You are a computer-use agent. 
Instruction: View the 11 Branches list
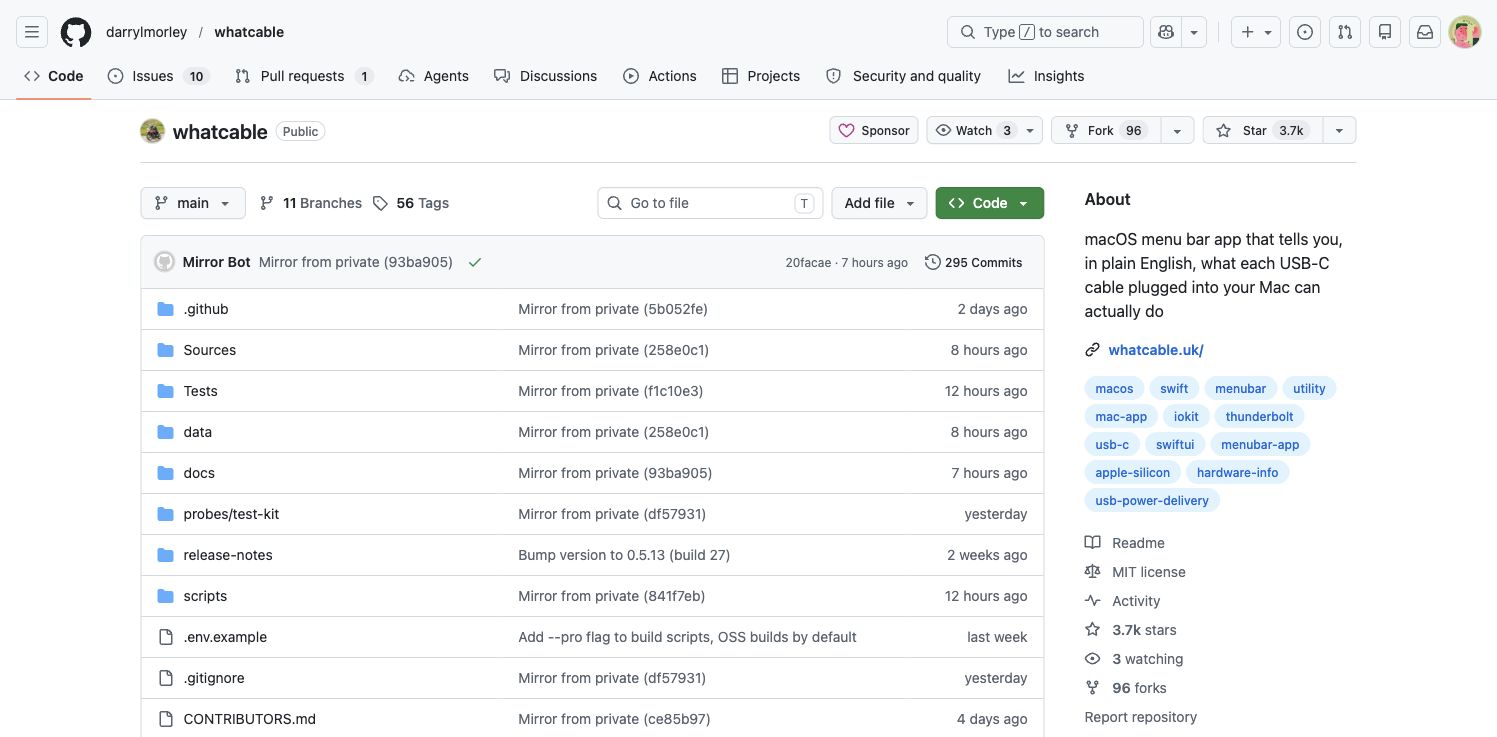click(x=310, y=203)
